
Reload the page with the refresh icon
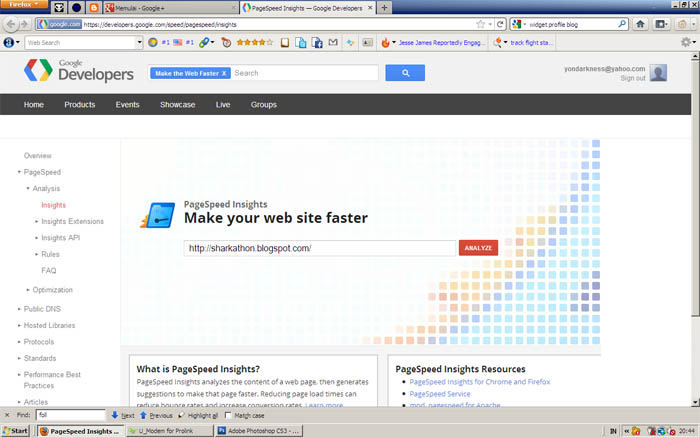coord(500,24)
